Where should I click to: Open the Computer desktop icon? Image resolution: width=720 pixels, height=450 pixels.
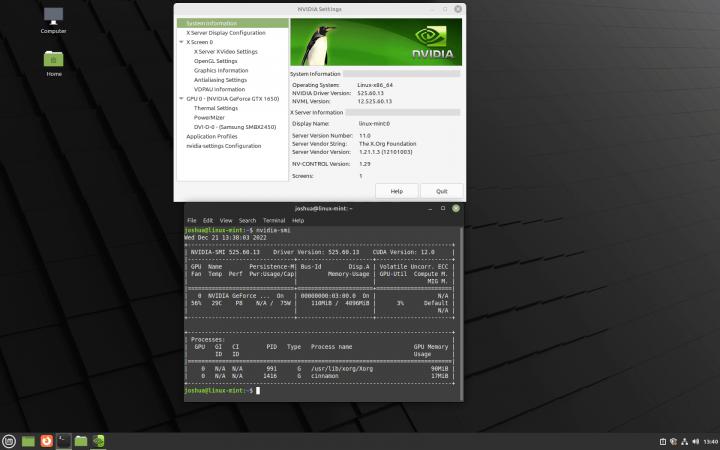[54, 17]
